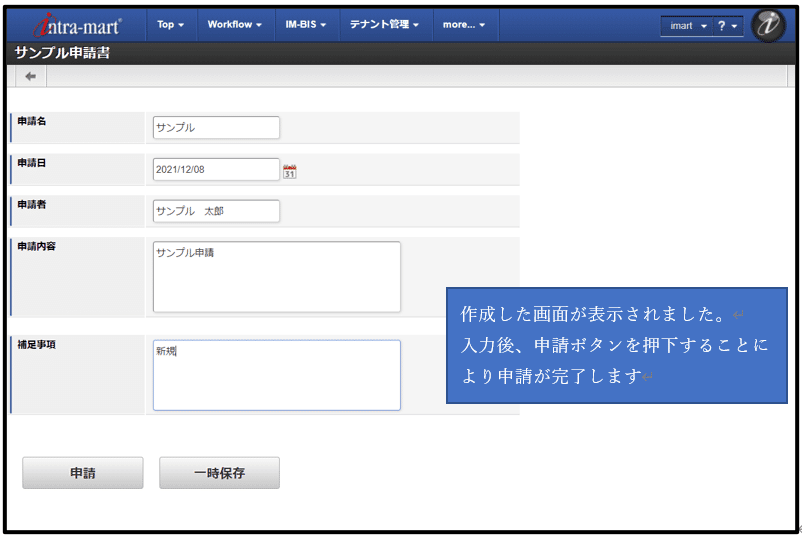
Task: Expand the imart user dropdown
Action: tap(686, 26)
